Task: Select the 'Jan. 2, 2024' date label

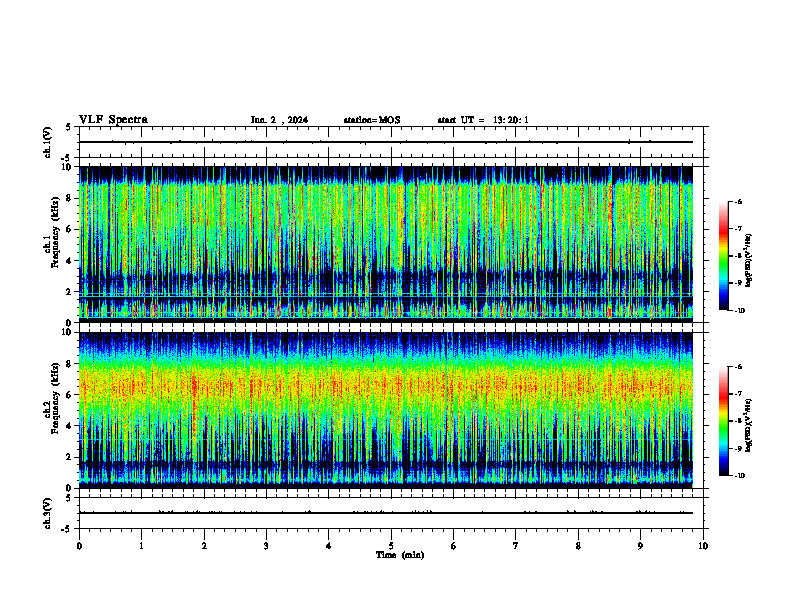Action: click(279, 120)
